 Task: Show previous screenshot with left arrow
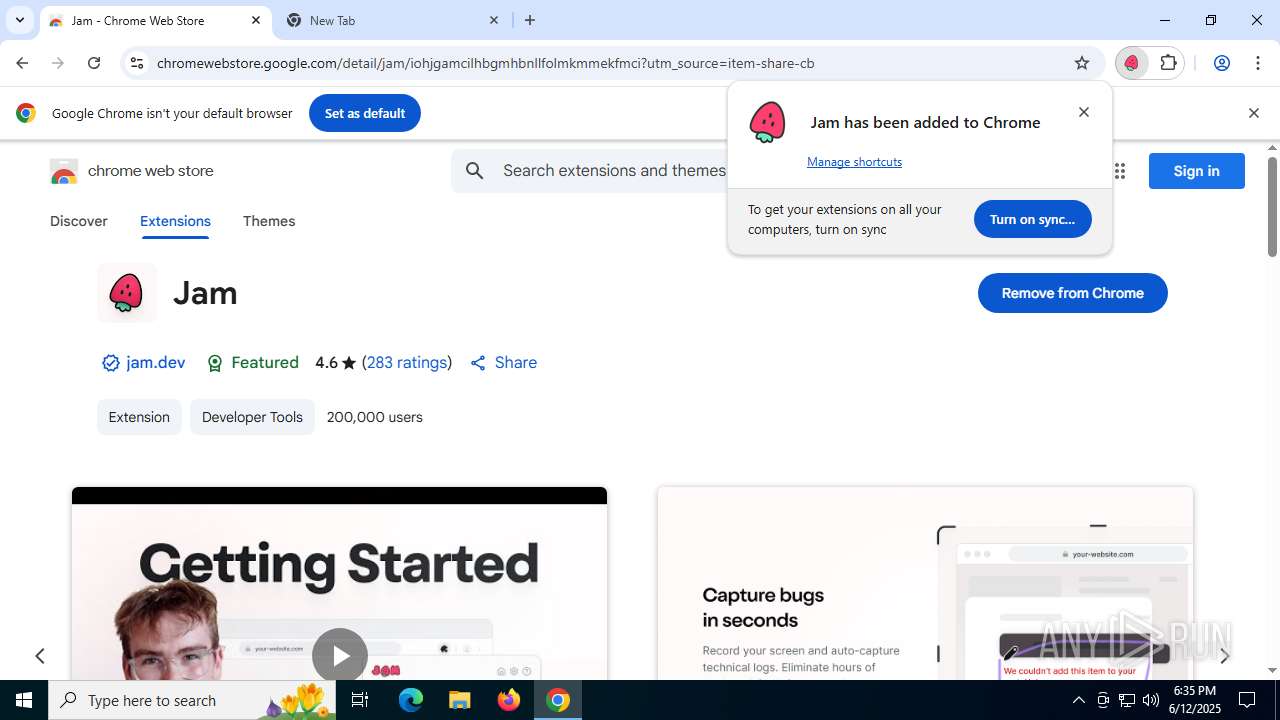click(x=40, y=656)
